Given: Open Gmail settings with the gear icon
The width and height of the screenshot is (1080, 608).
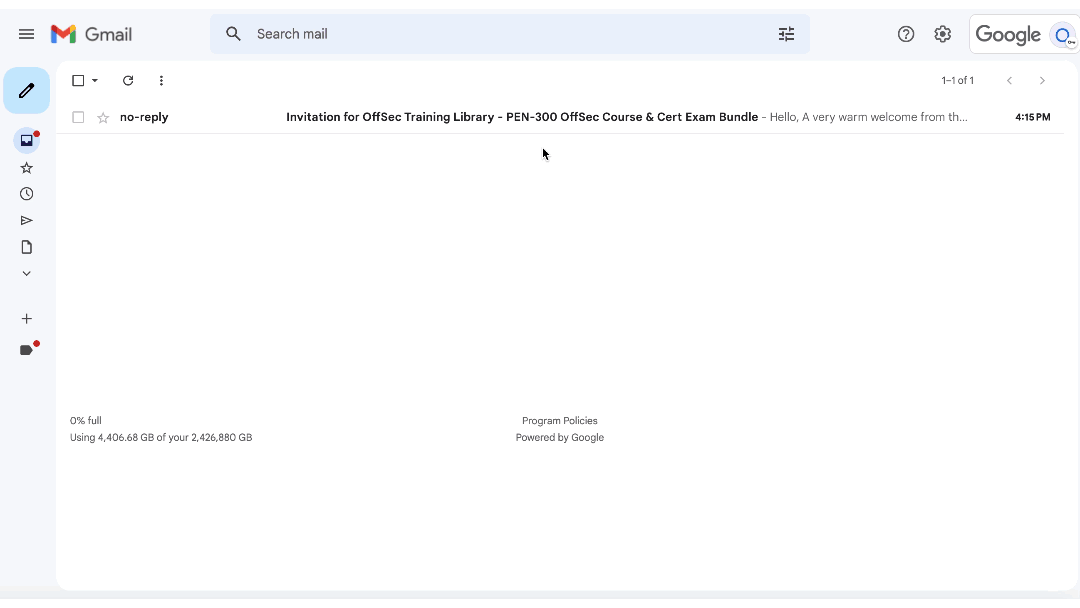Looking at the screenshot, I should coord(942,33).
